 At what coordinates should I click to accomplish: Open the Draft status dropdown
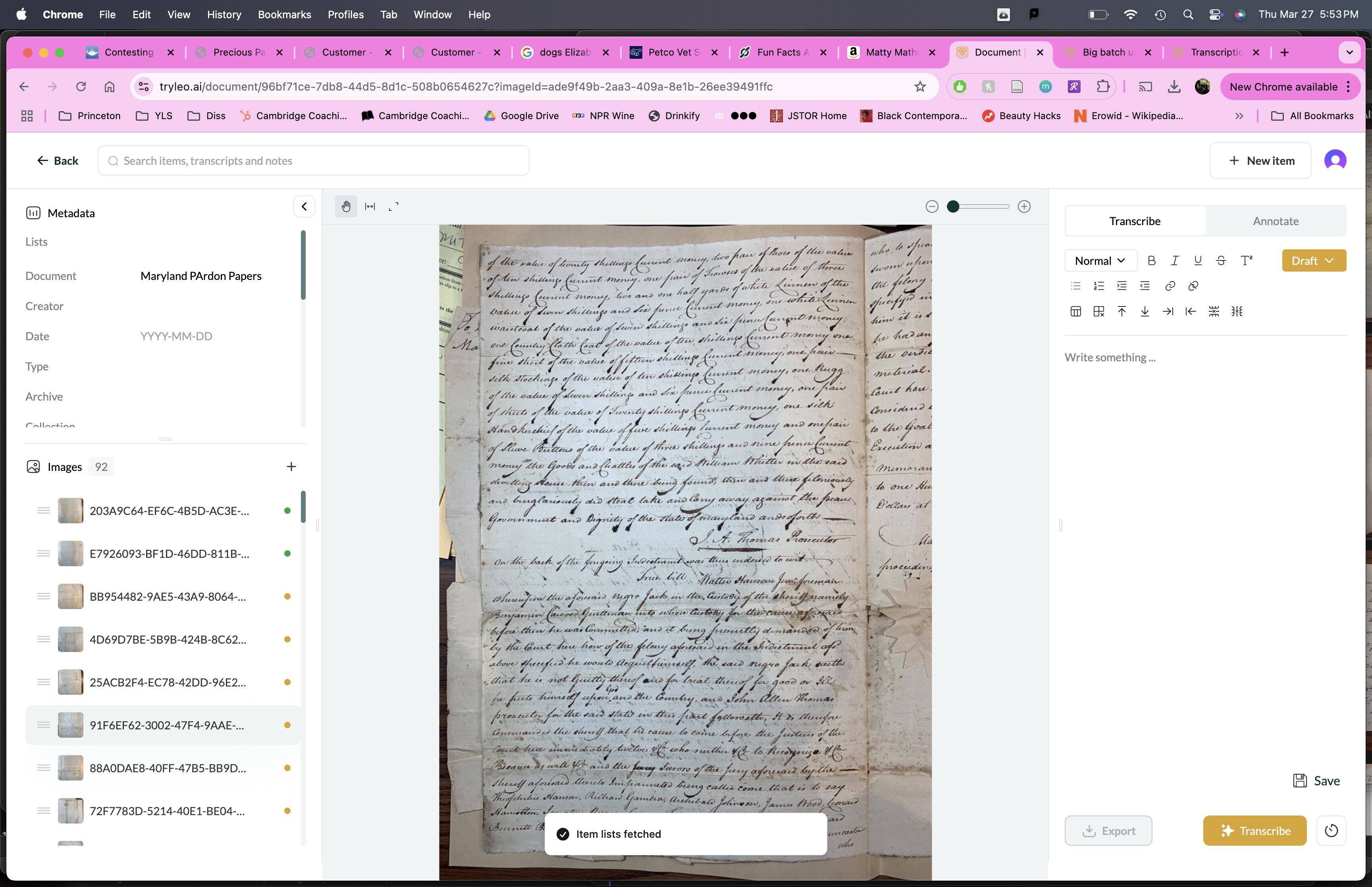coord(1313,260)
